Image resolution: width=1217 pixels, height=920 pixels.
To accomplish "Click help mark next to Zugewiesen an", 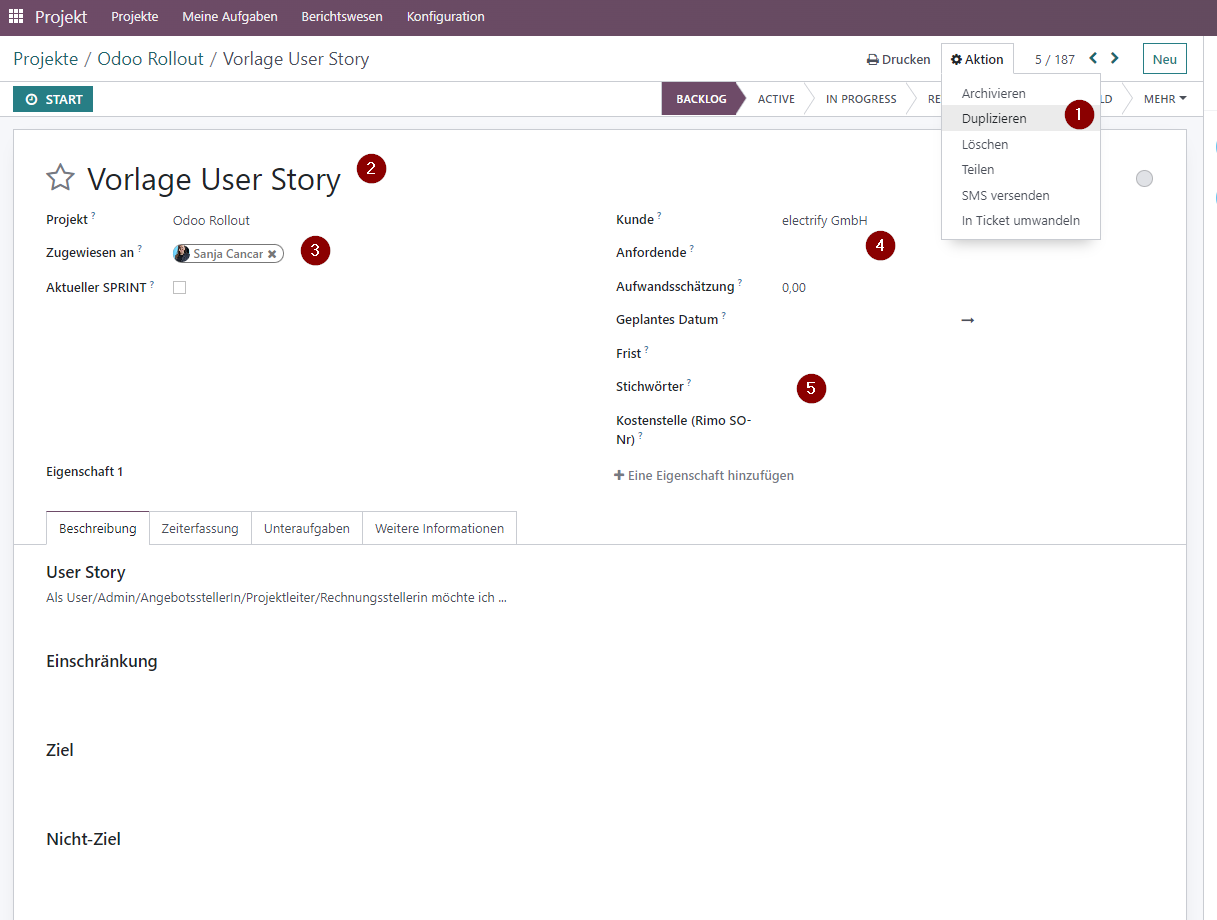I will point(140,249).
